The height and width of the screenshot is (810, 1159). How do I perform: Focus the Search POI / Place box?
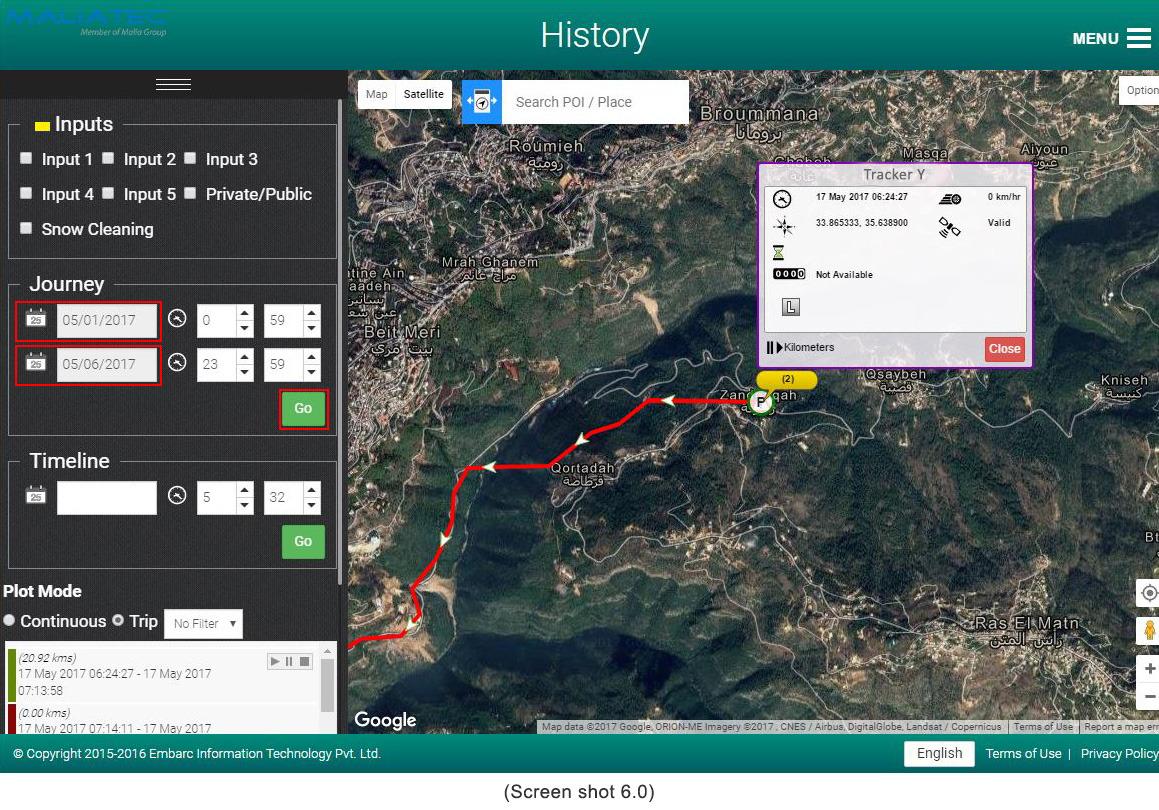(x=595, y=102)
